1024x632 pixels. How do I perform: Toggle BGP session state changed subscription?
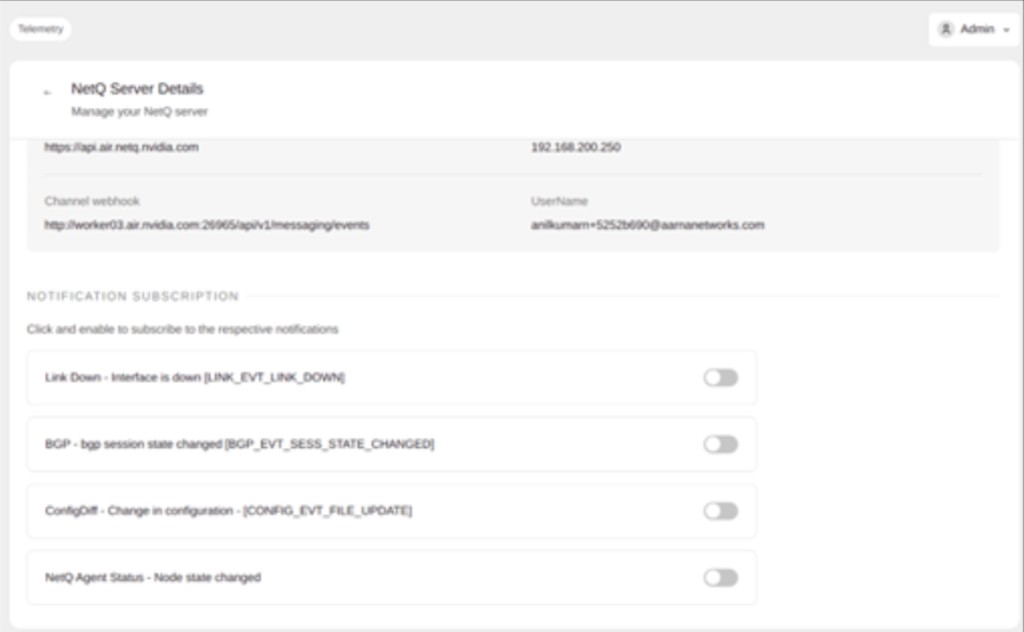(720, 445)
